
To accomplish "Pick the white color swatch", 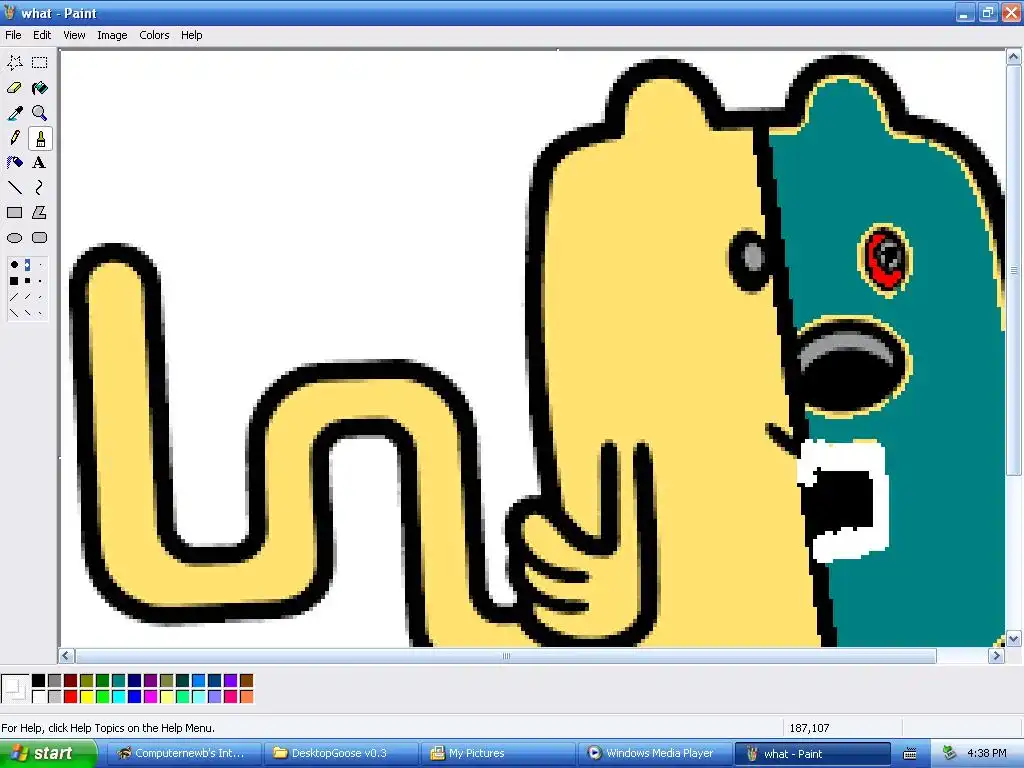I will (x=39, y=697).
